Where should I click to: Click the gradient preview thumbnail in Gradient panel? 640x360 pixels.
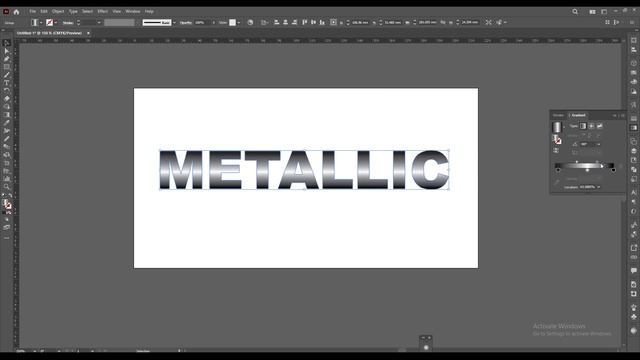[557, 127]
